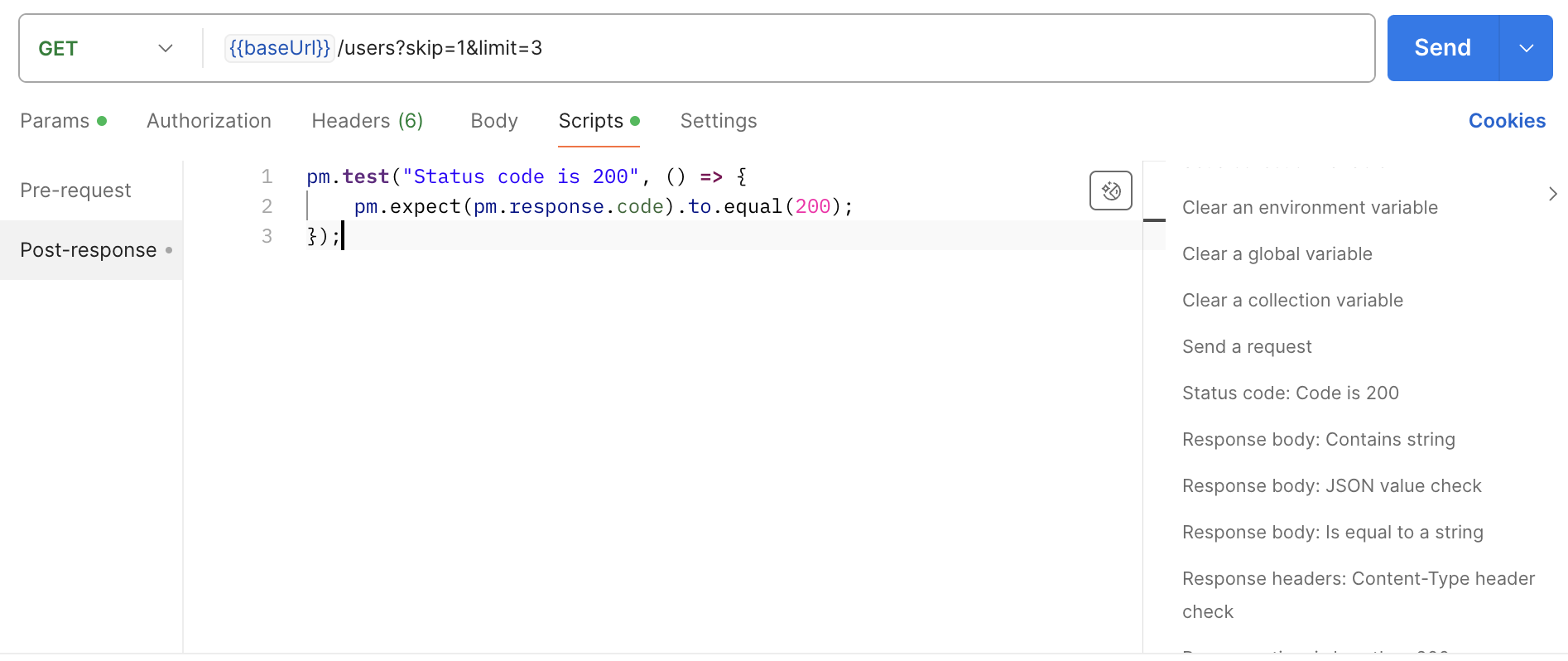Open the GET method dropdown
The image size is (1568, 661).
106,48
